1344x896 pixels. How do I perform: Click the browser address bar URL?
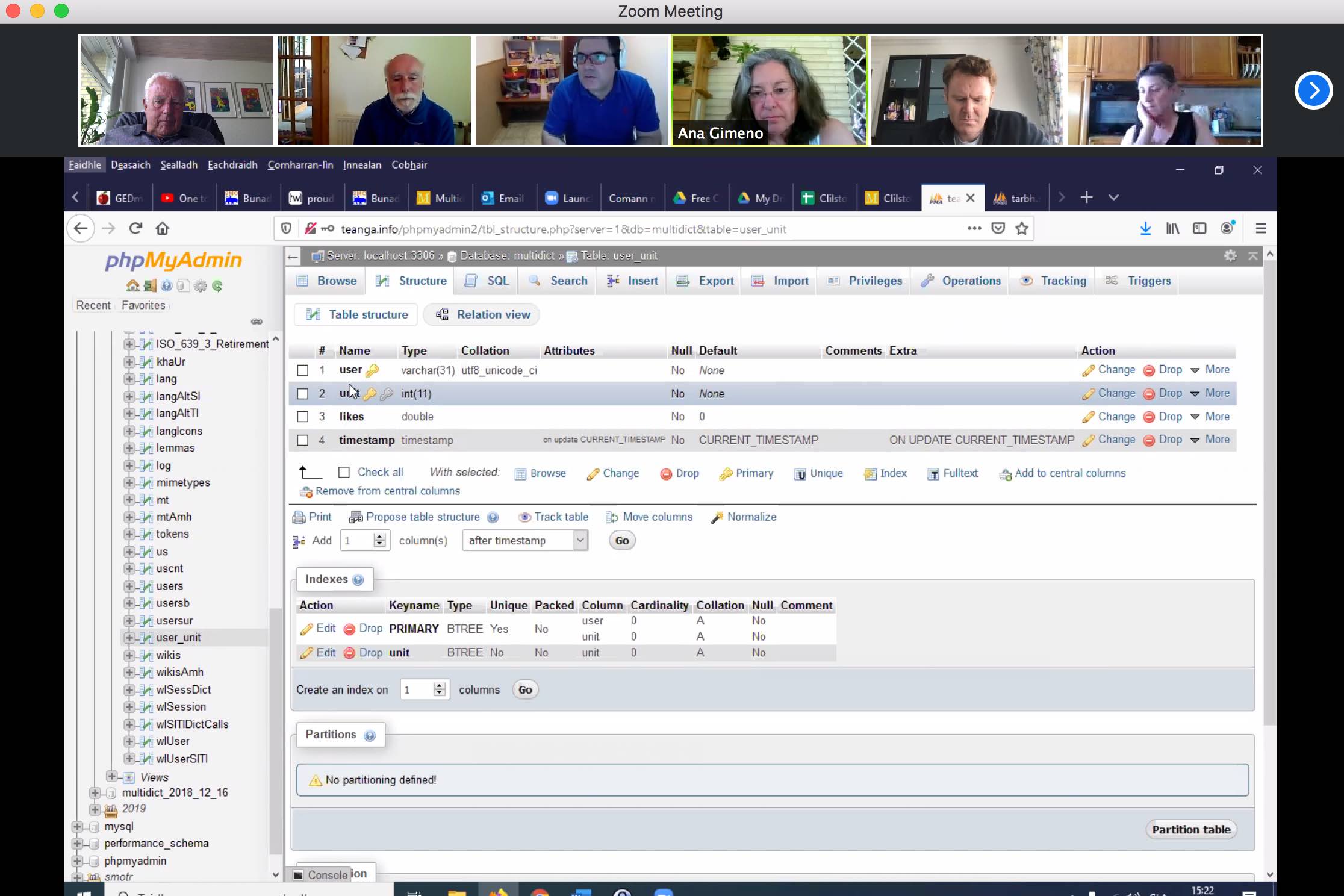pyautogui.click(x=563, y=229)
